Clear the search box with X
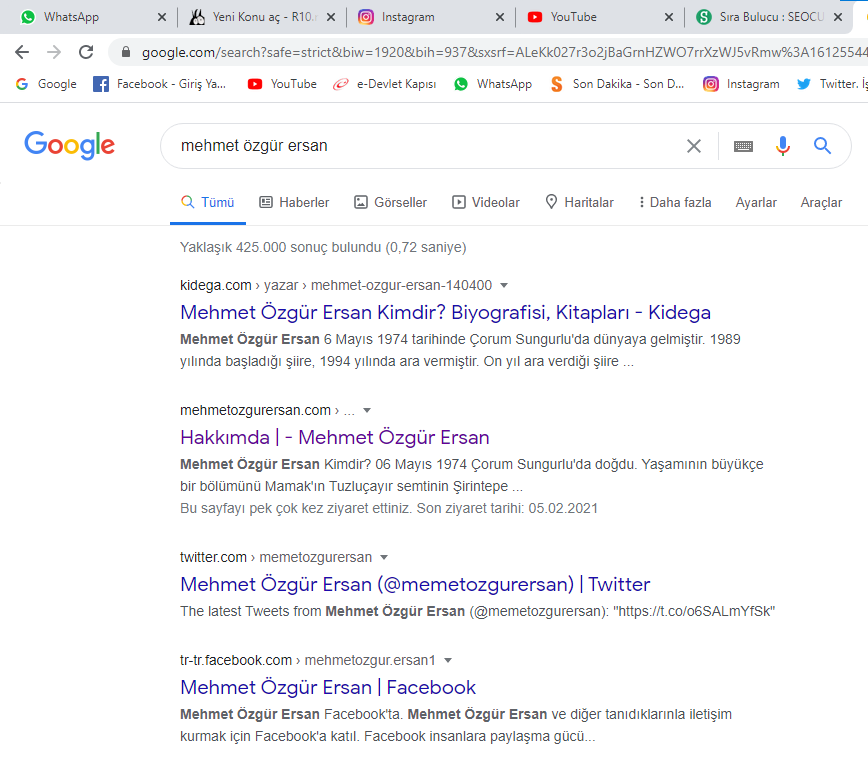 coord(694,146)
